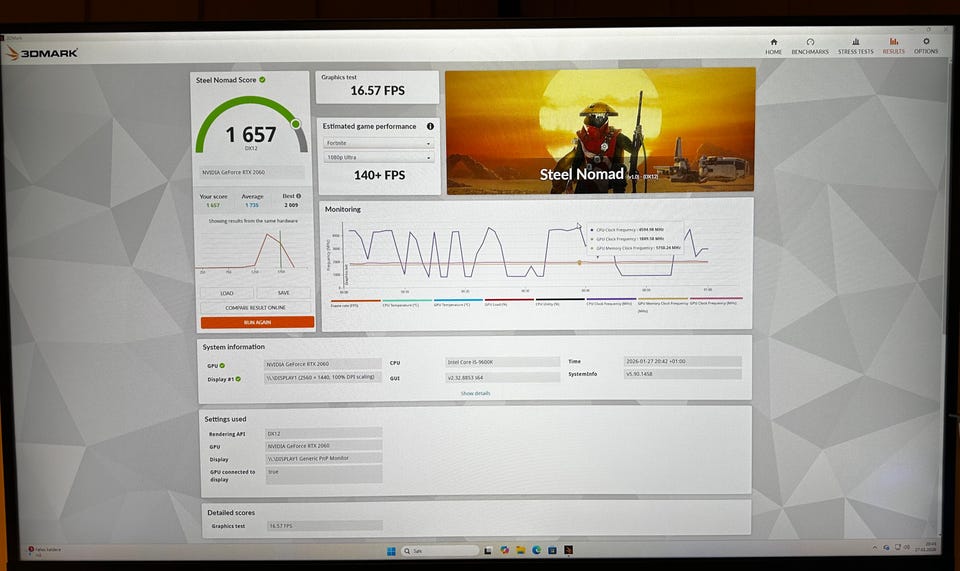
Task: Click the 3DMark taskbar icon
Action: [569, 550]
